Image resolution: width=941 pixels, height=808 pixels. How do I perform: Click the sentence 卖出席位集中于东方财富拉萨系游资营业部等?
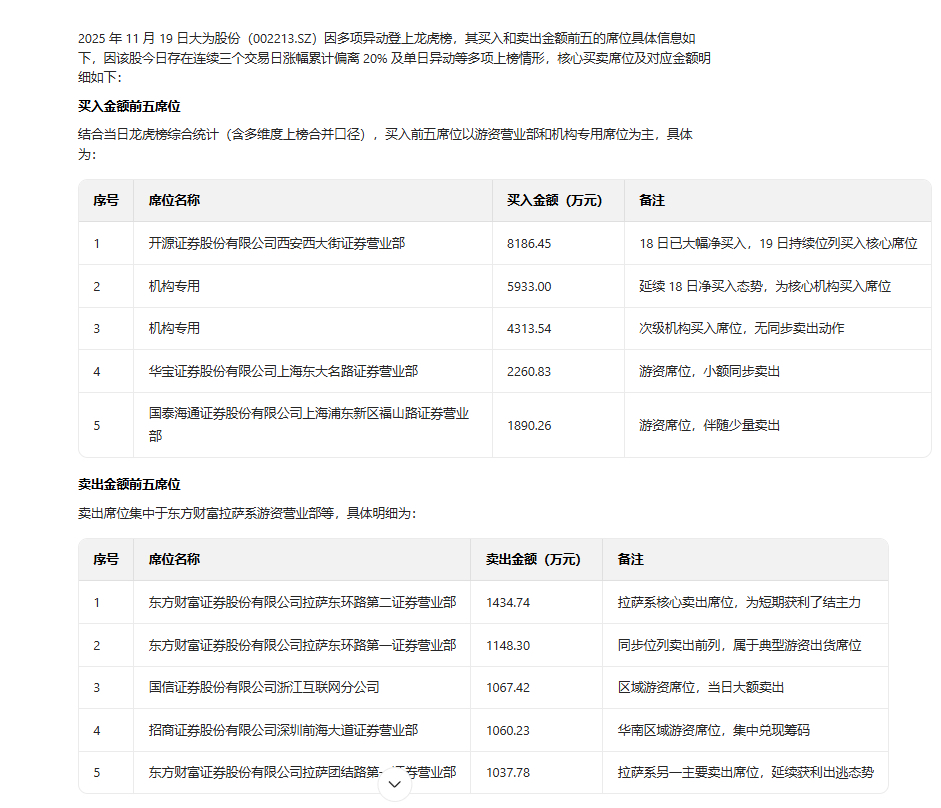click(x=247, y=513)
